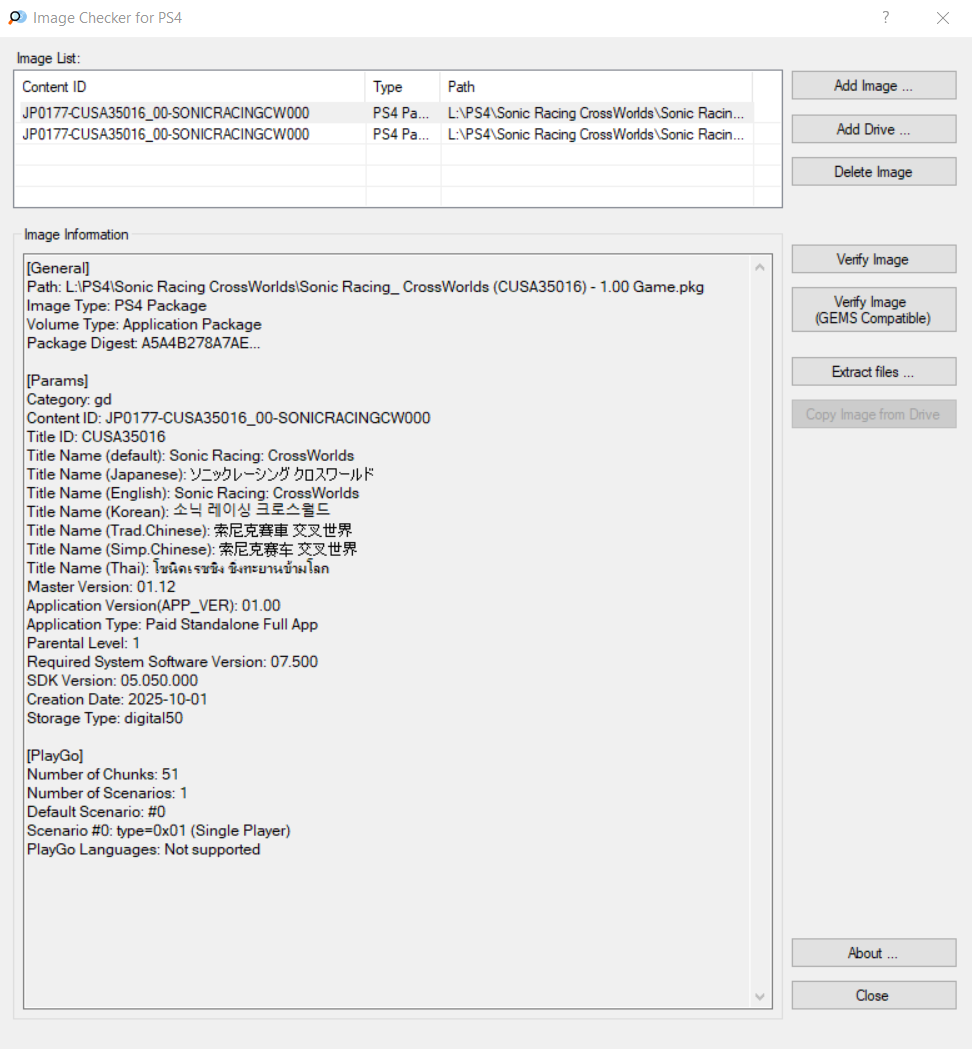
Task: Click the second row's PS4 Pa... type cell
Action: pos(401,134)
